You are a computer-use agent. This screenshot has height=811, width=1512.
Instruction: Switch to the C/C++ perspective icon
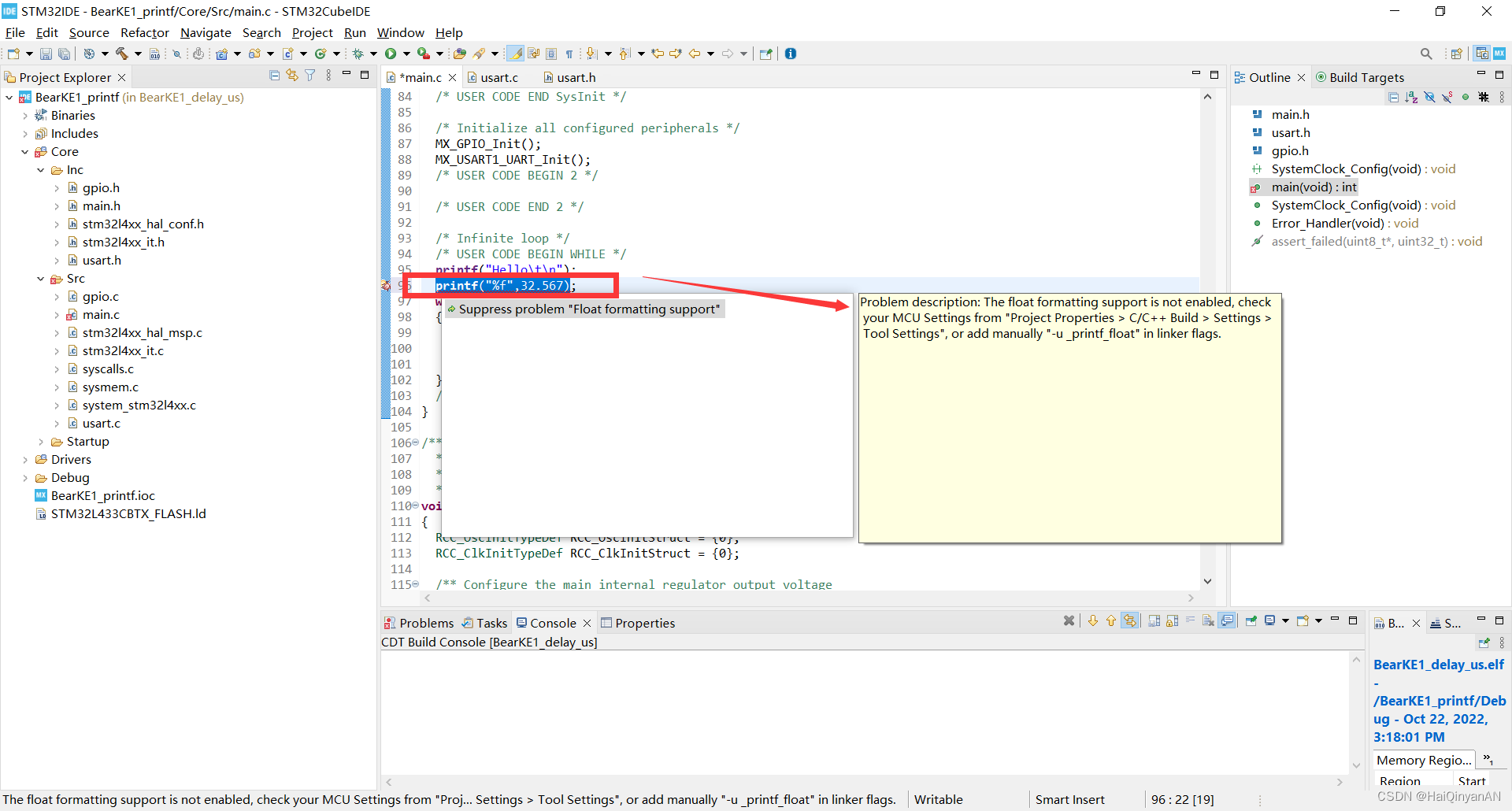1482,54
